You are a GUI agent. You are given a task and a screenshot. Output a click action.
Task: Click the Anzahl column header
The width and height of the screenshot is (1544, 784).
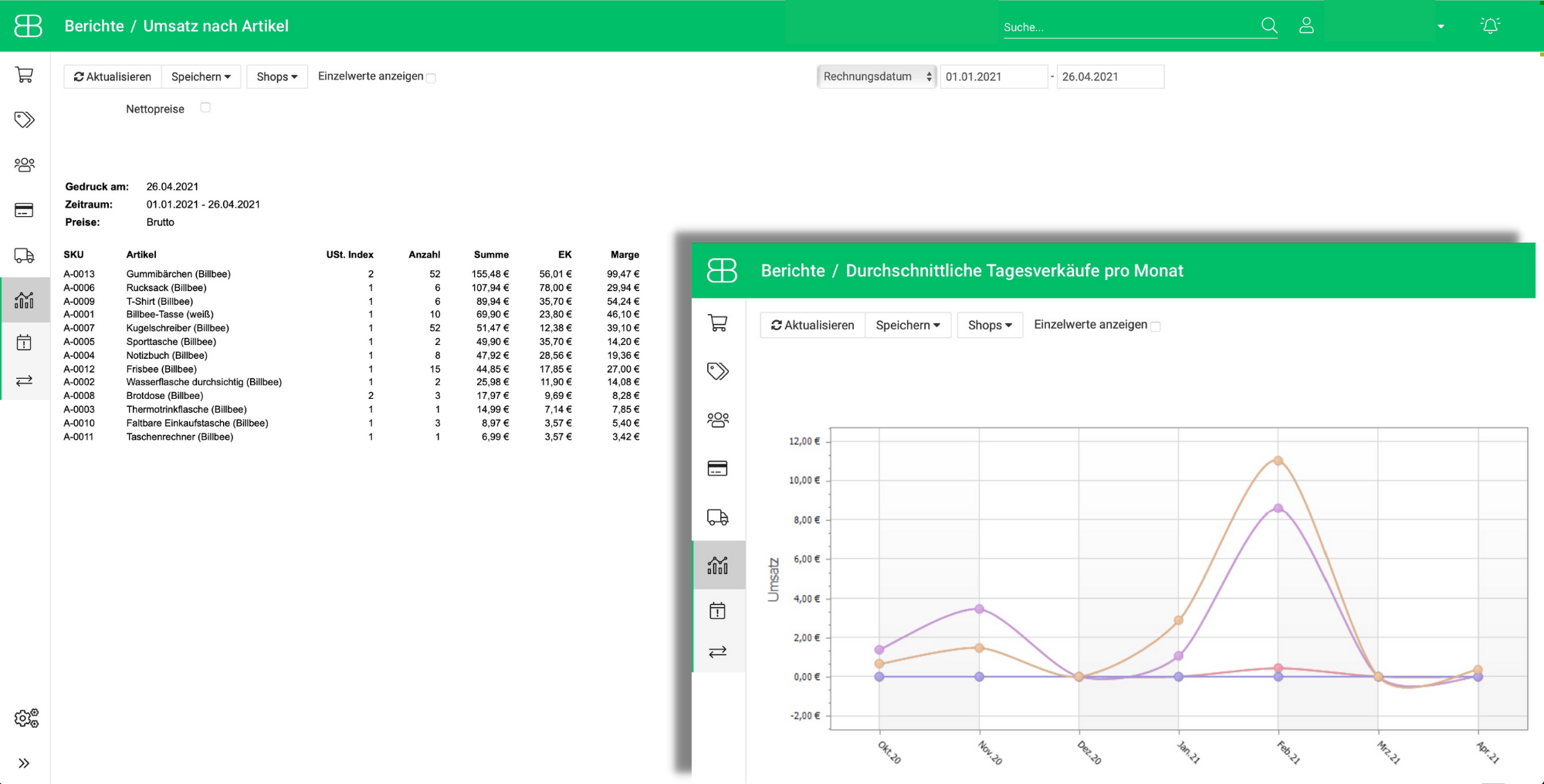click(x=425, y=255)
